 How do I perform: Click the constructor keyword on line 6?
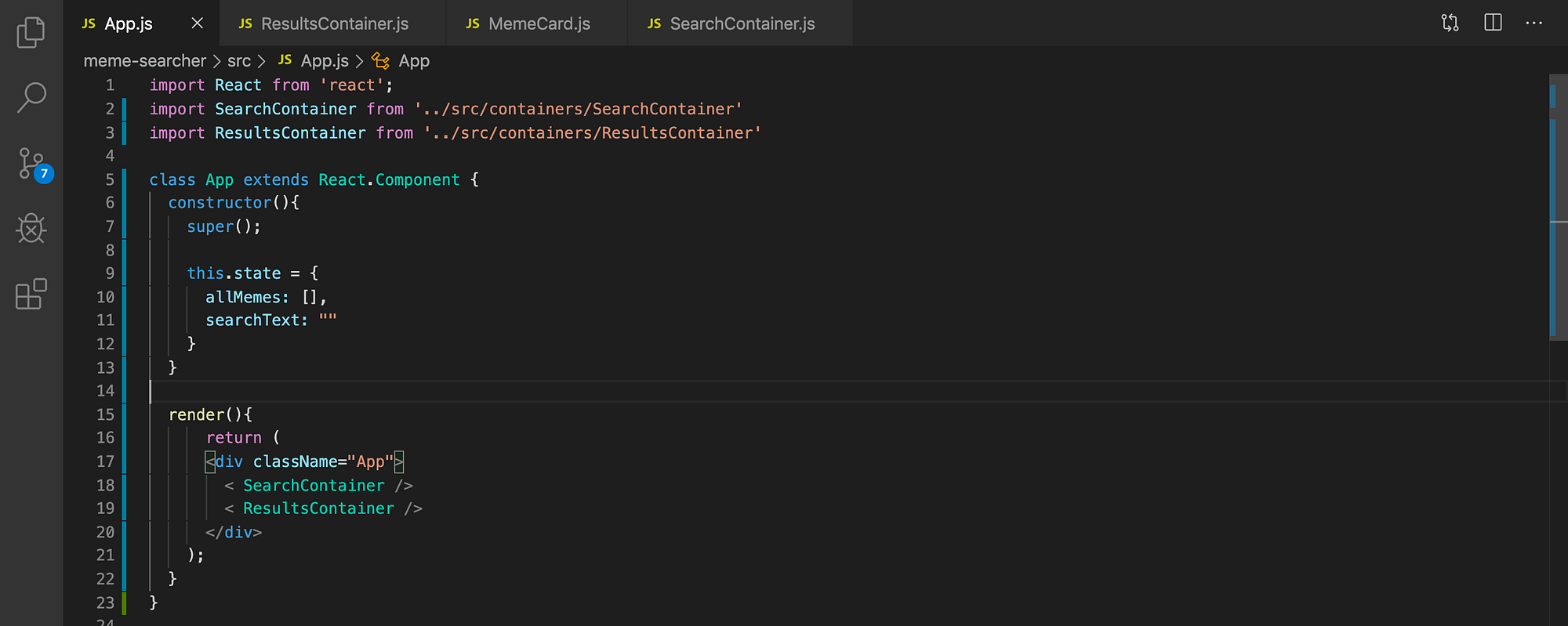point(220,202)
